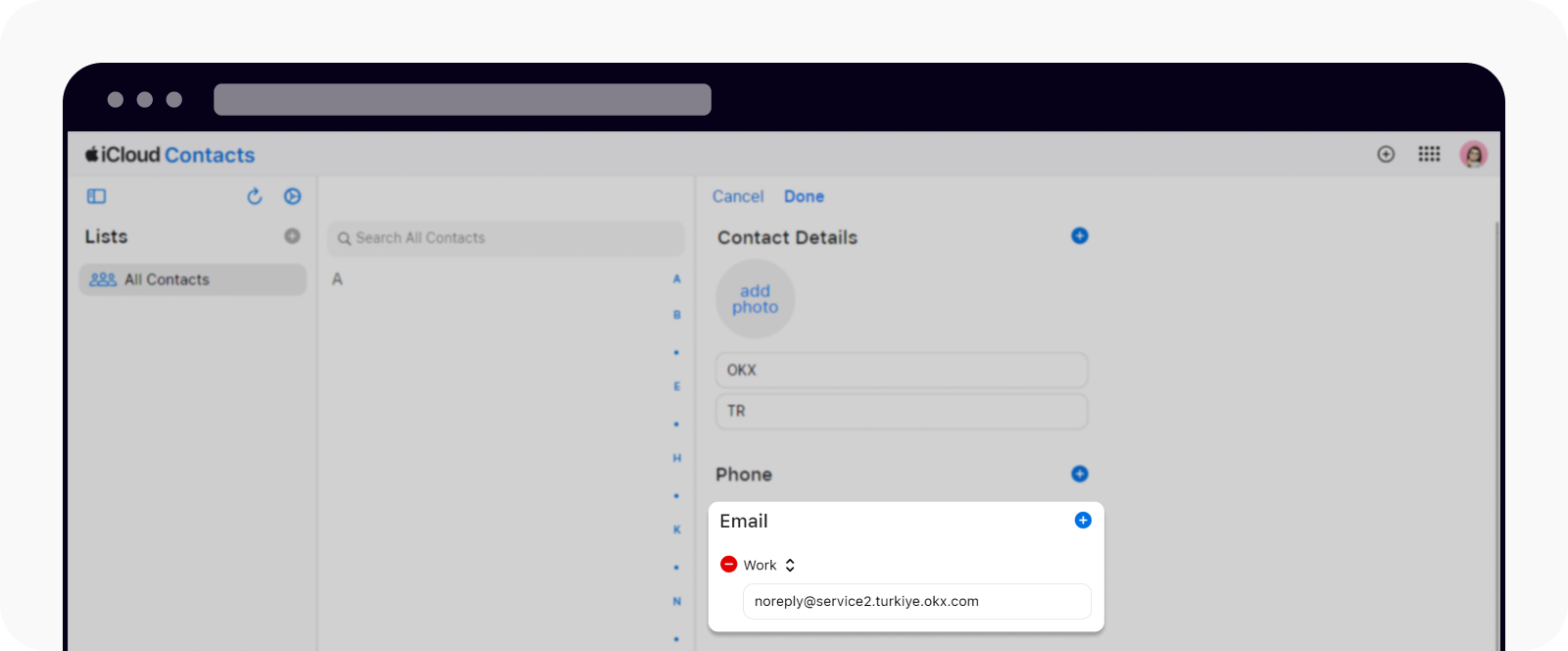Screen dimensions: 1568x651
Task: Jump to letter N in index
Action: coord(676,601)
